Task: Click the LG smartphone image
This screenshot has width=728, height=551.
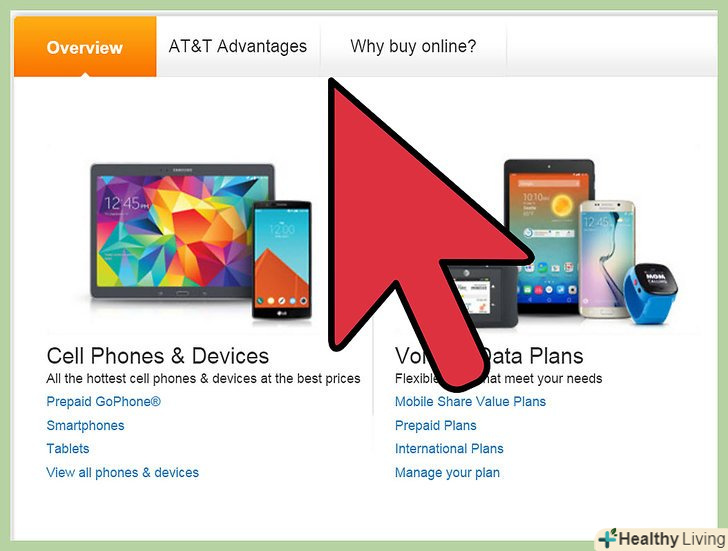Action: coord(282,260)
